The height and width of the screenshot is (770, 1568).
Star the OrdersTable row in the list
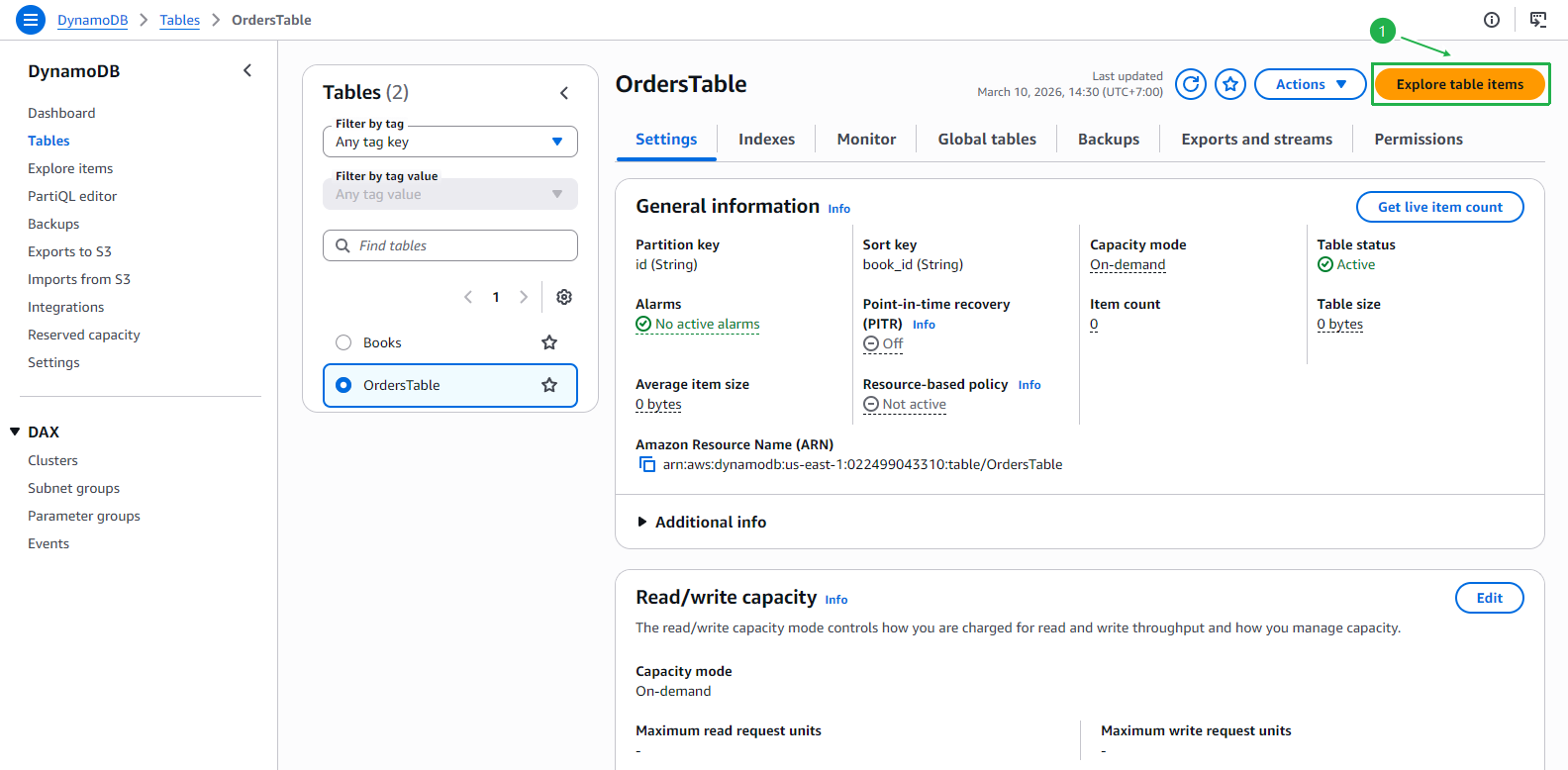[x=549, y=385]
